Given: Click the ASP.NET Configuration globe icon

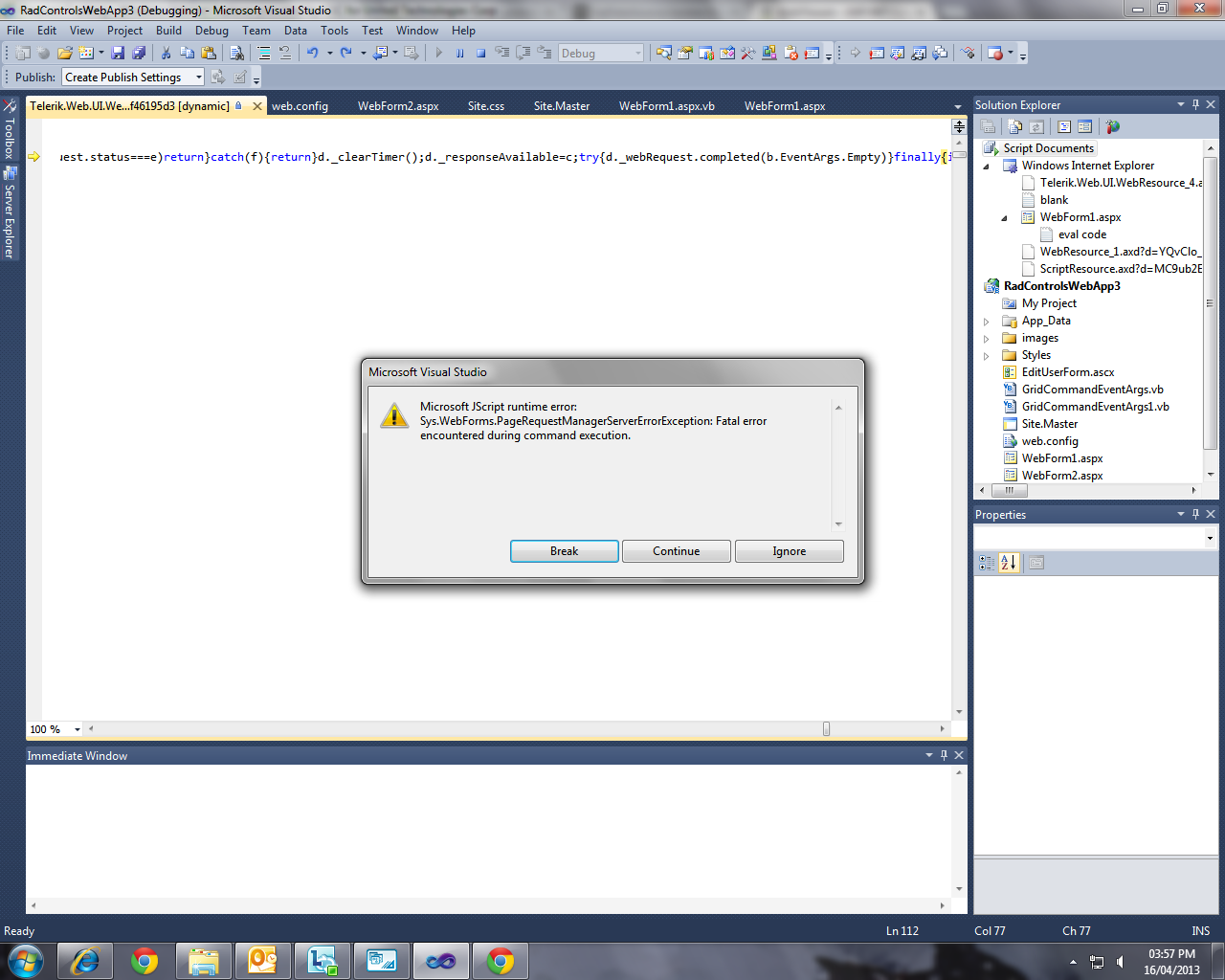Looking at the screenshot, I should 1112,126.
